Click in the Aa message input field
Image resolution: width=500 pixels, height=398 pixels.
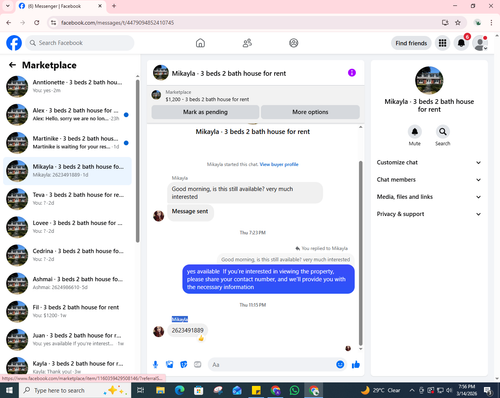click(x=272, y=365)
